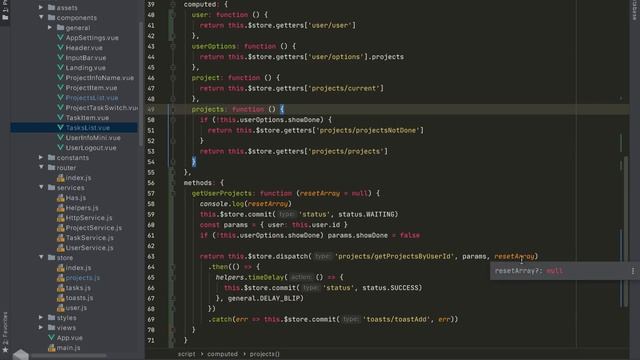Click project tree horizontal scrollbar

69,356
